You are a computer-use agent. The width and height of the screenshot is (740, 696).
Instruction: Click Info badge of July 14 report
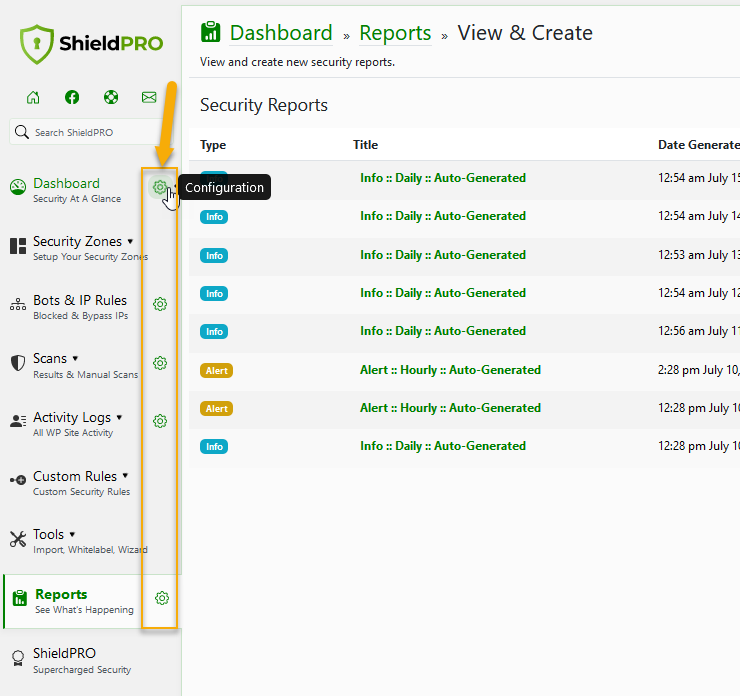click(x=214, y=217)
